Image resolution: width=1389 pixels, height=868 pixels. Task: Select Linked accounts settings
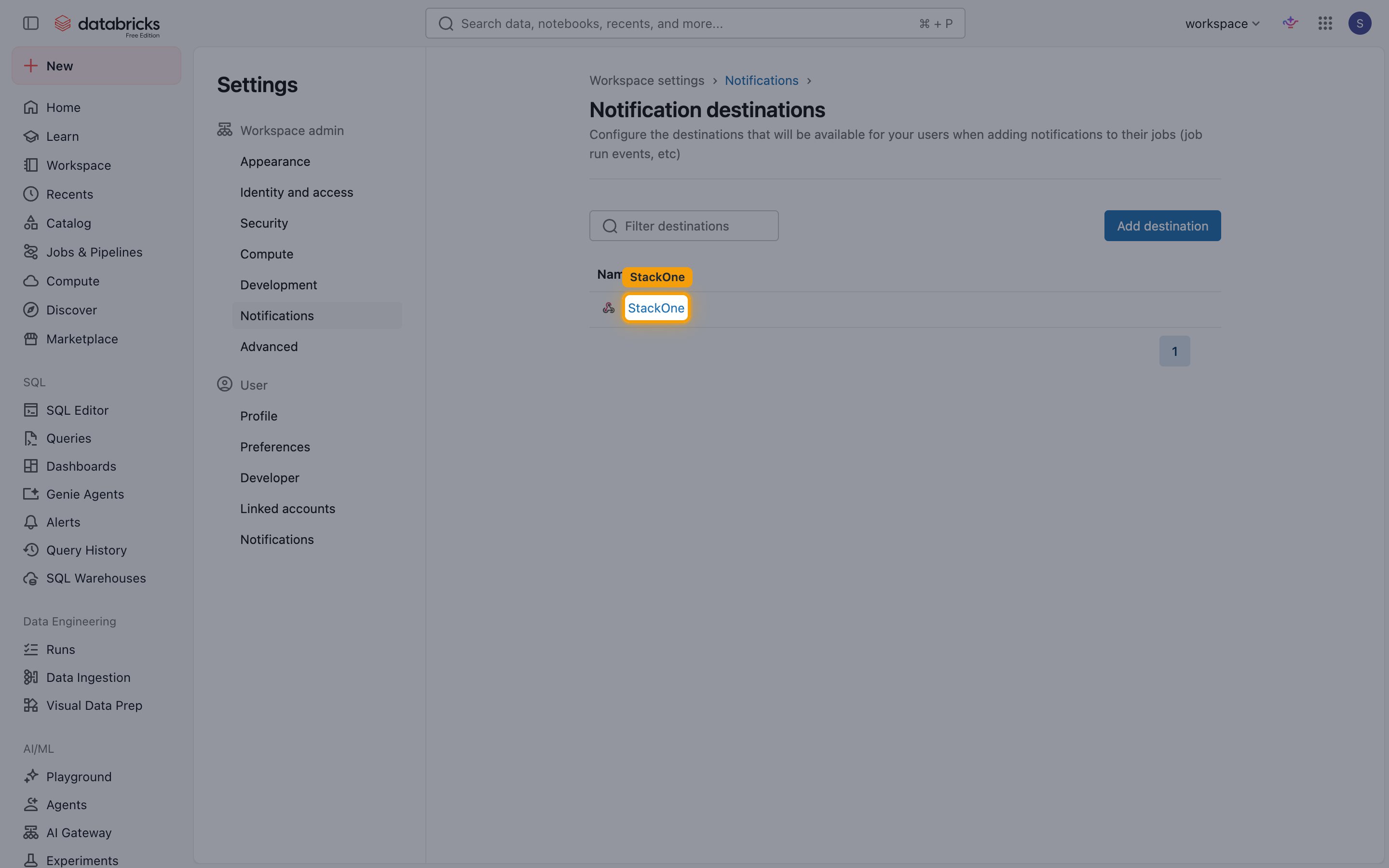(x=287, y=509)
